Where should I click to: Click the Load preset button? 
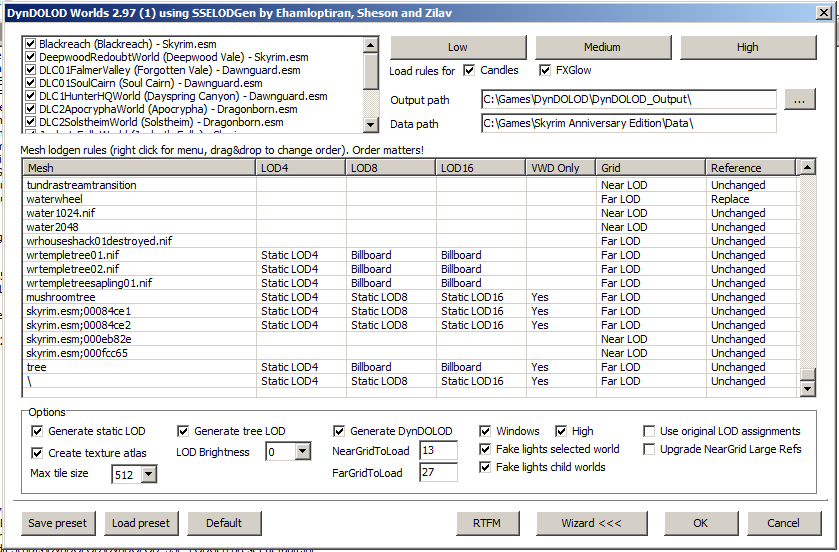pyautogui.click(x=141, y=523)
